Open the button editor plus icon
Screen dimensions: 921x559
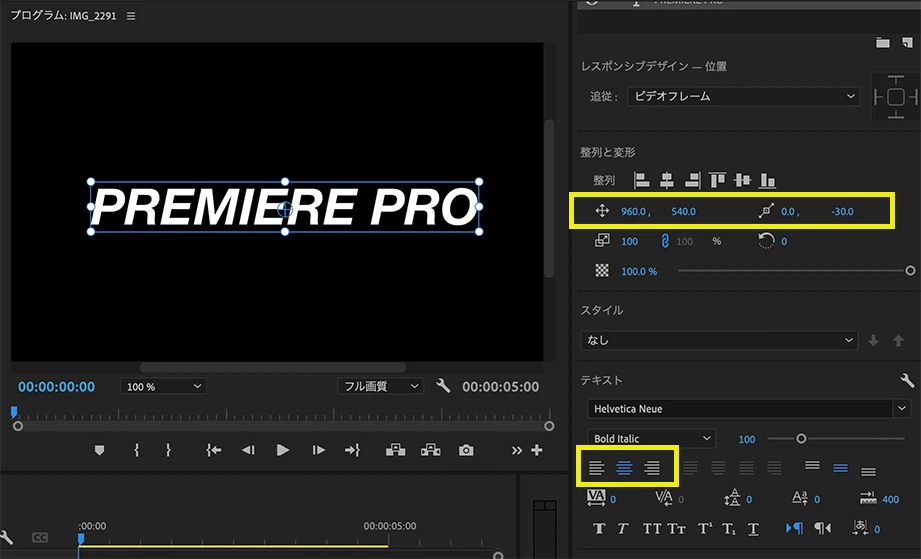pyautogui.click(x=537, y=450)
